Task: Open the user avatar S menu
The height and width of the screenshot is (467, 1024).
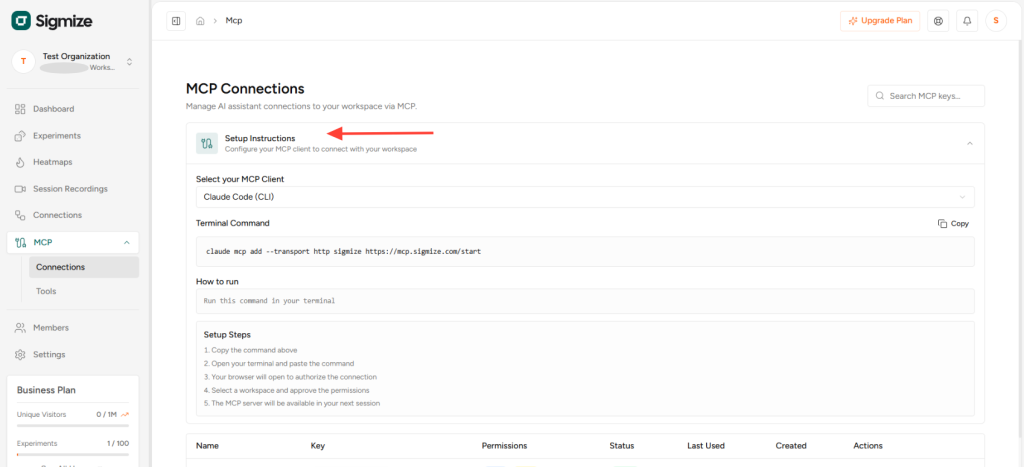Action: 996,21
